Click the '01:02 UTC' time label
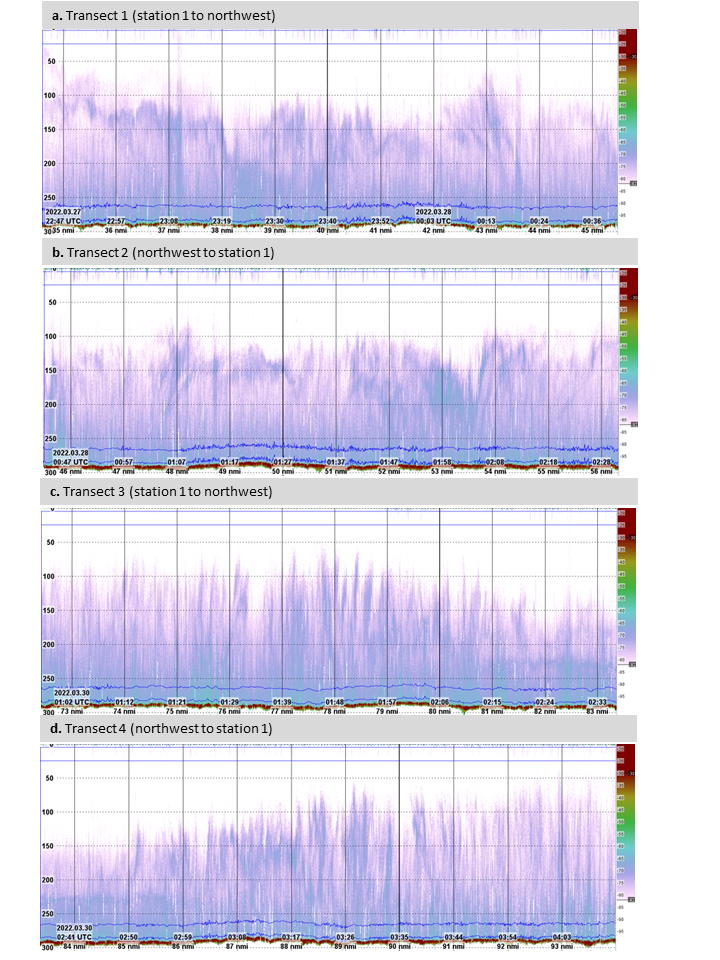Screen dimensions: 720x960 72,702
